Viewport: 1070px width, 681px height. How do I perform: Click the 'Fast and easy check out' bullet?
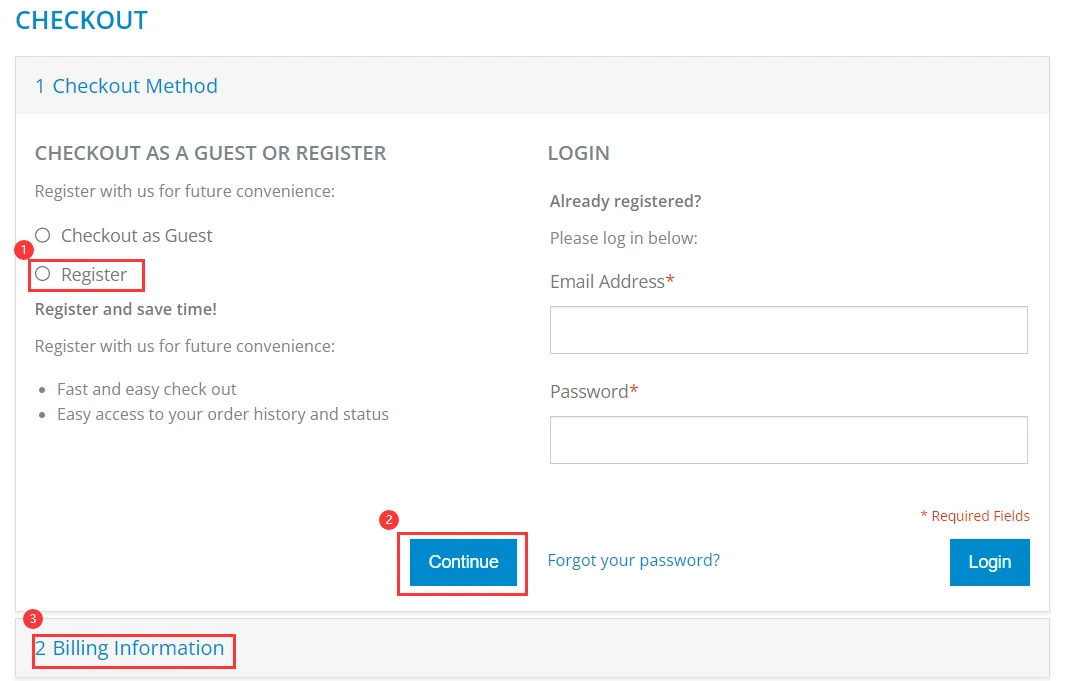[147, 389]
